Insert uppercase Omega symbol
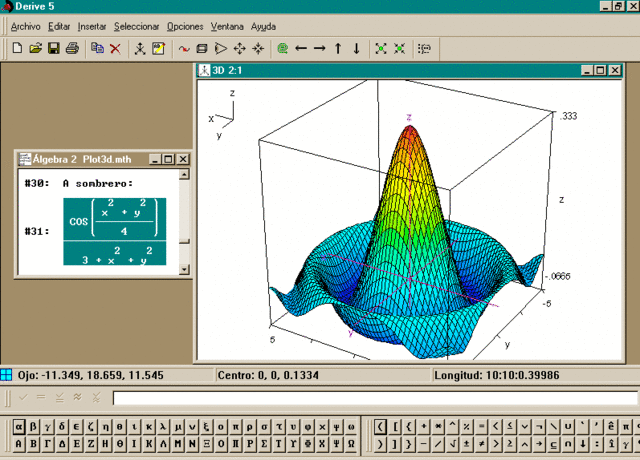The width and height of the screenshot is (640, 460). point(351,444)
